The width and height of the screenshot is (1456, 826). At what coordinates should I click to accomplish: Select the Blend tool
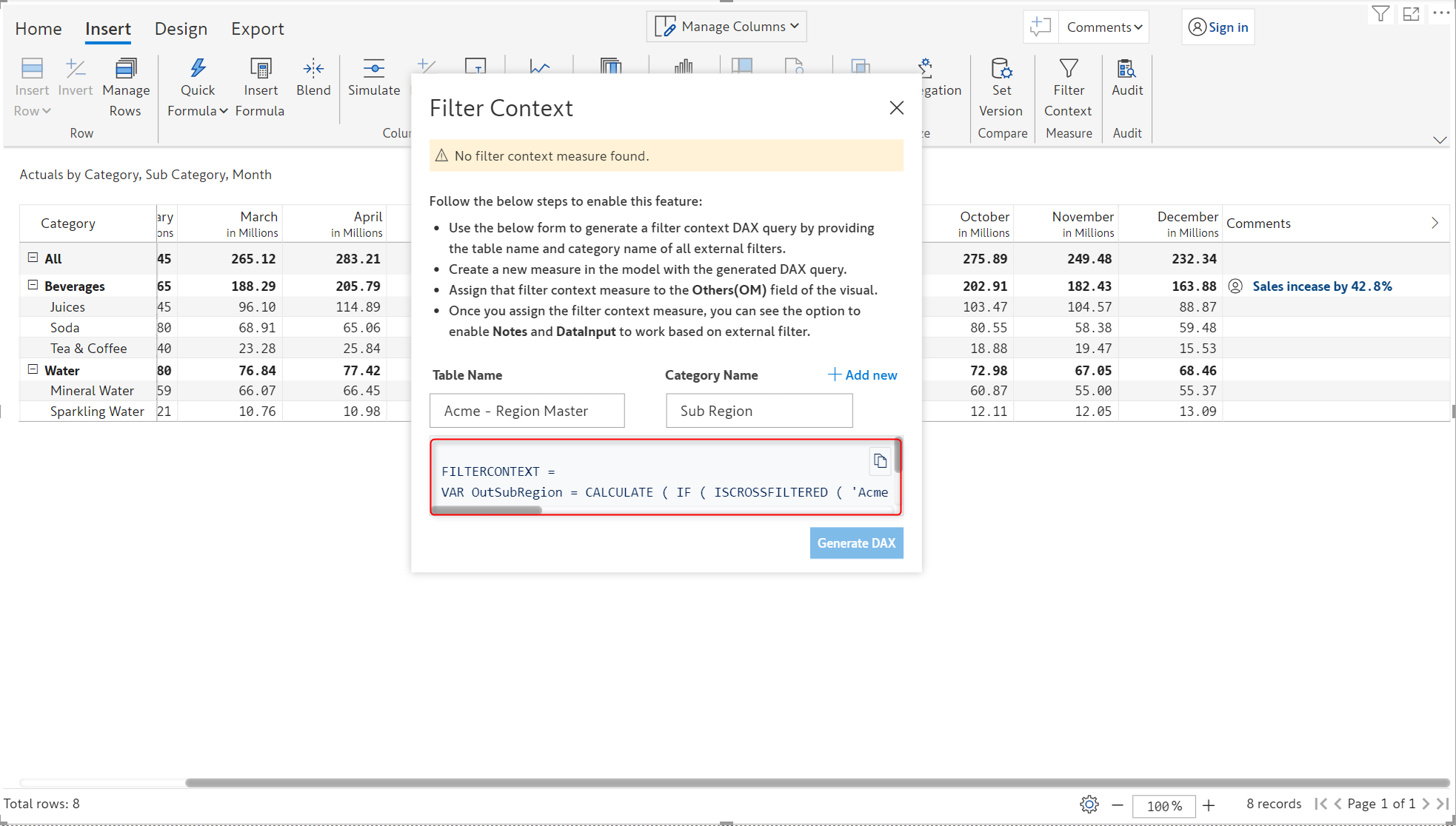click(313, 78)
